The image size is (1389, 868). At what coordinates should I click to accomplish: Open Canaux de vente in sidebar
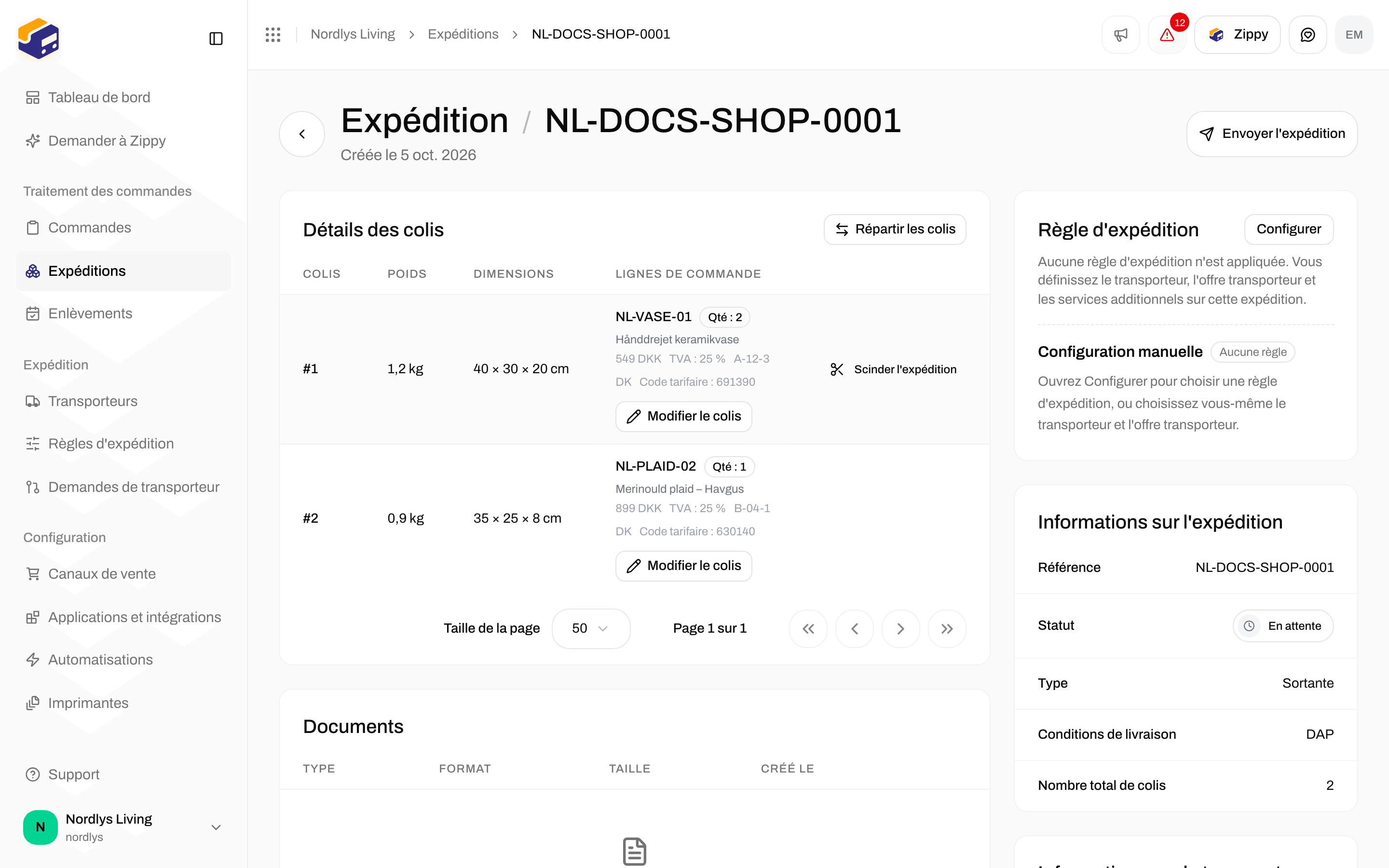pyautogui.click(x=123, y=574)
